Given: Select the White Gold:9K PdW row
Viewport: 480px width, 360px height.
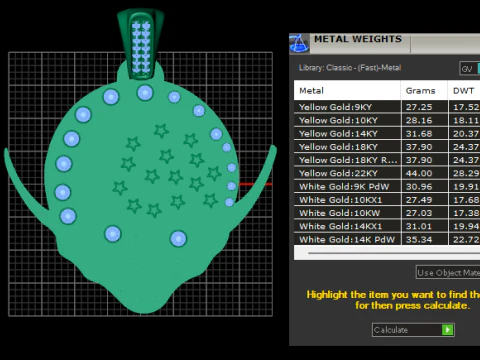Looking at the screenshot, I should tap(387, 187).
